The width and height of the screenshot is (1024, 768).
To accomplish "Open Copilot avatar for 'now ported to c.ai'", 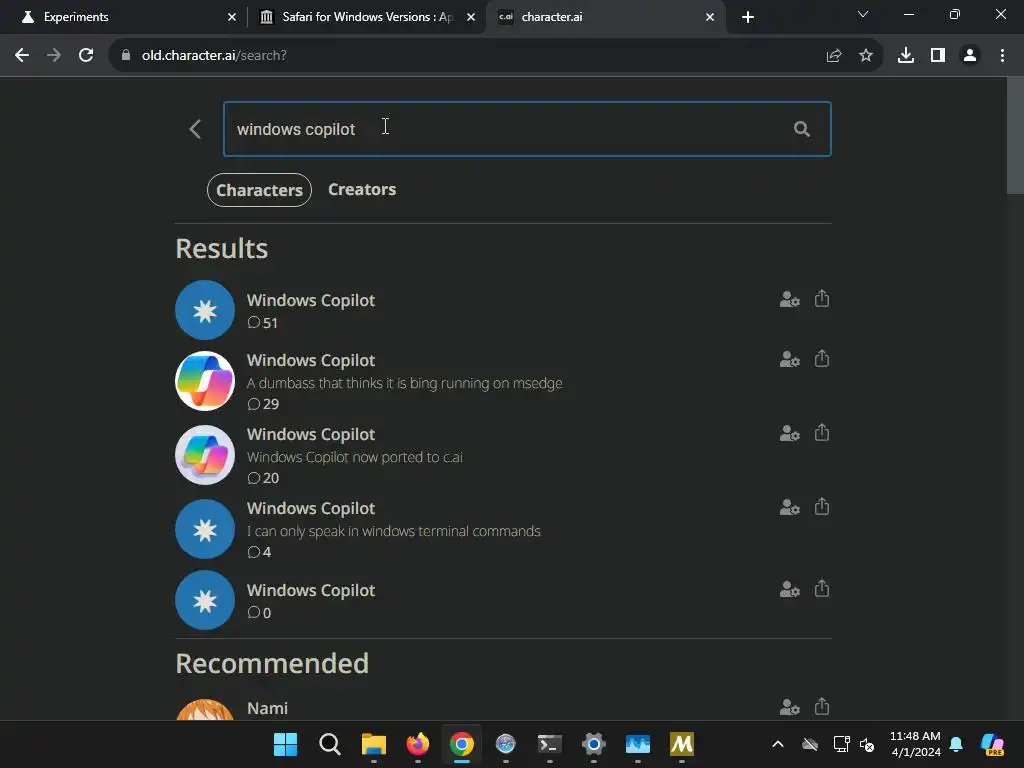I will click(x=205, y=455).
